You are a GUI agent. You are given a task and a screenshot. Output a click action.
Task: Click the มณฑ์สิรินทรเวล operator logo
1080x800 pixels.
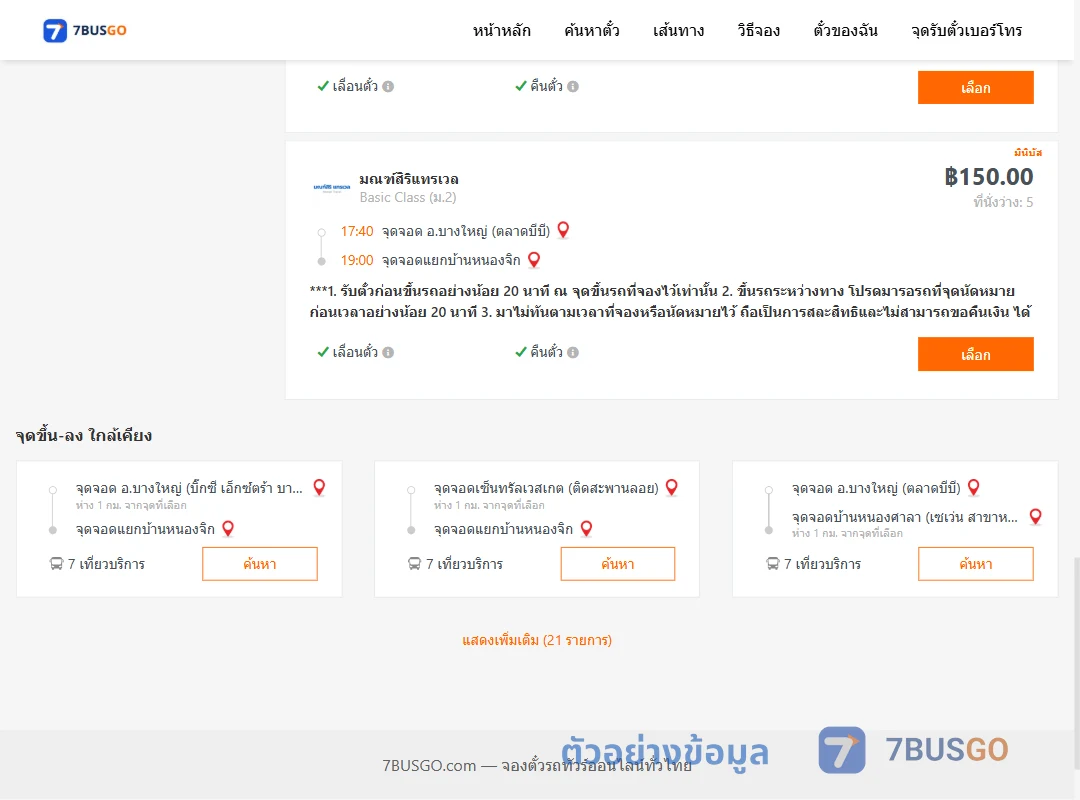[332, 187]
